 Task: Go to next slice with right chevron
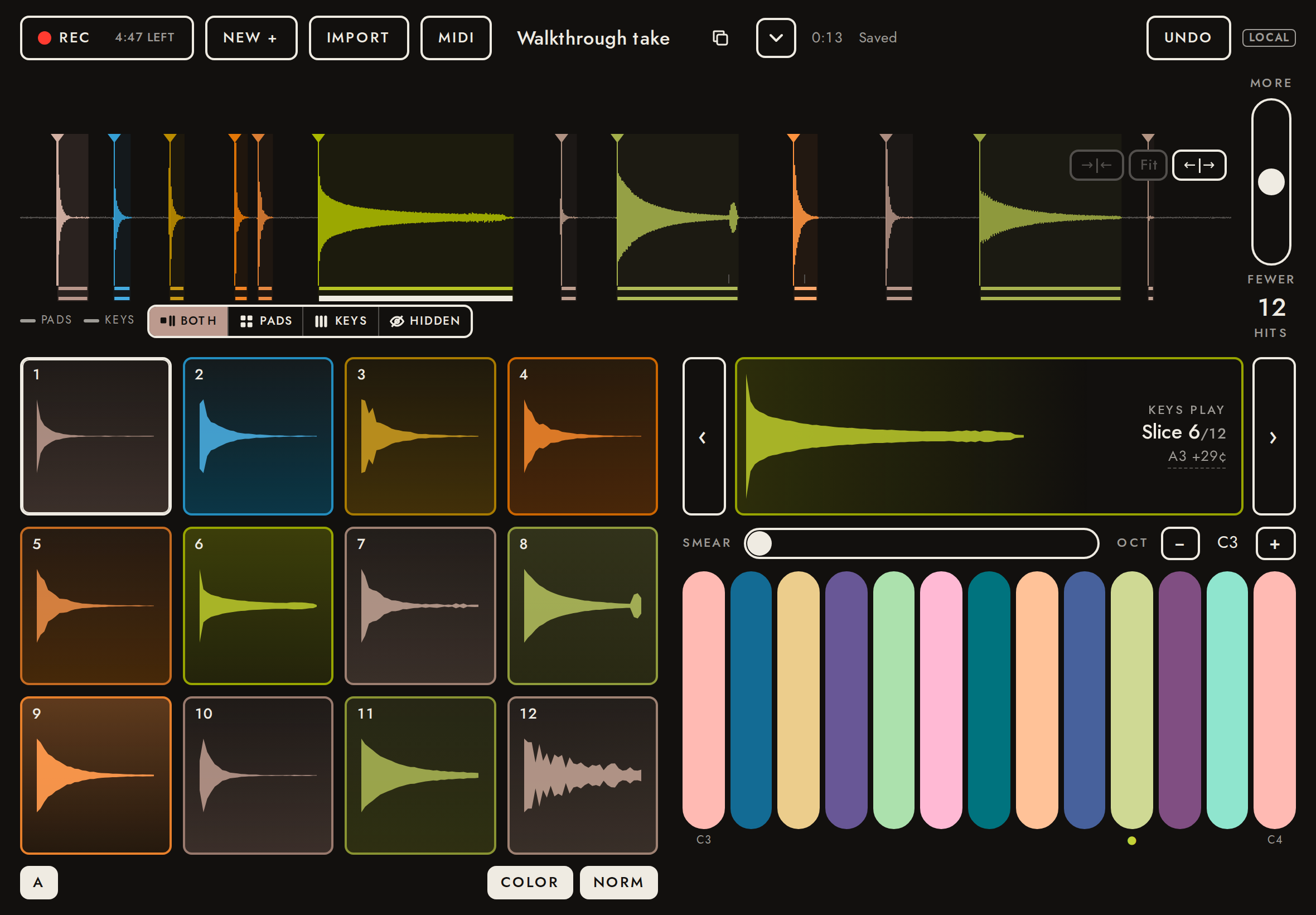pyautogui.click(x=1274, y=436)
